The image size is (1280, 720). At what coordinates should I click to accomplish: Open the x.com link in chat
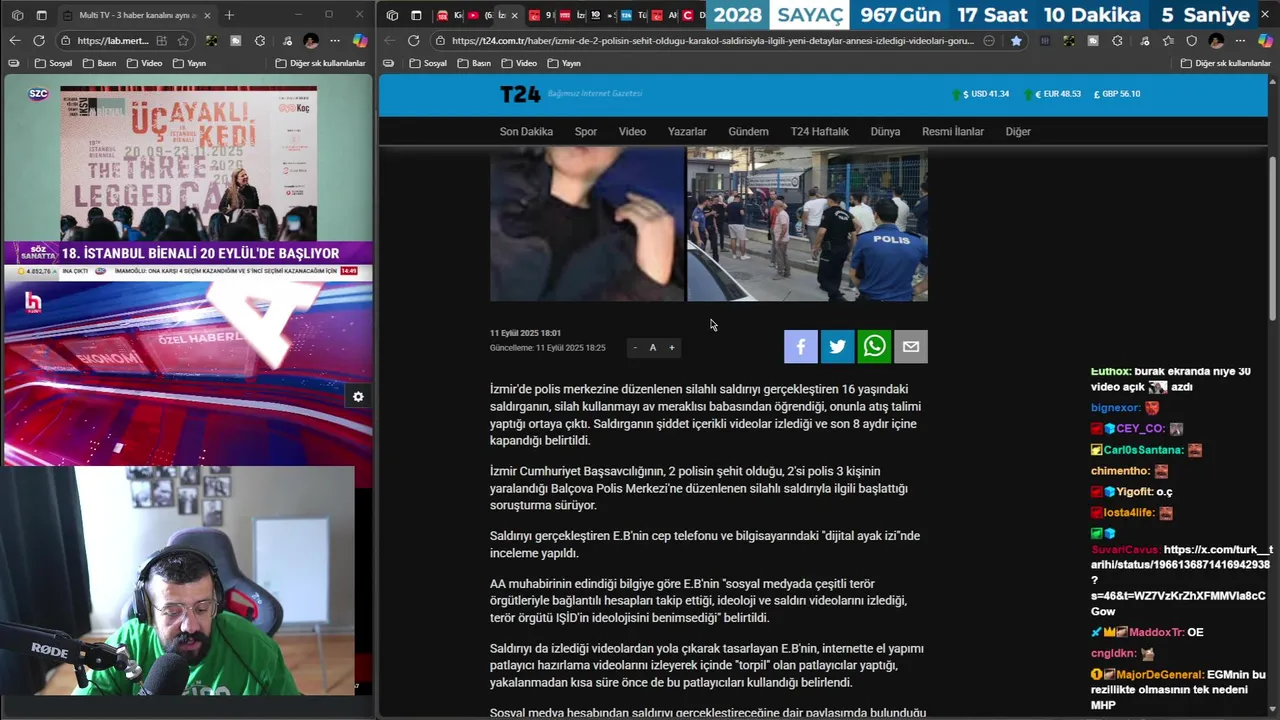coord(1181,580)
